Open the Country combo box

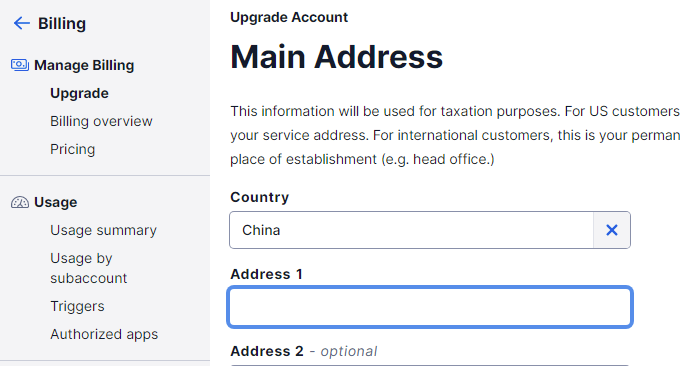(411, 230)
